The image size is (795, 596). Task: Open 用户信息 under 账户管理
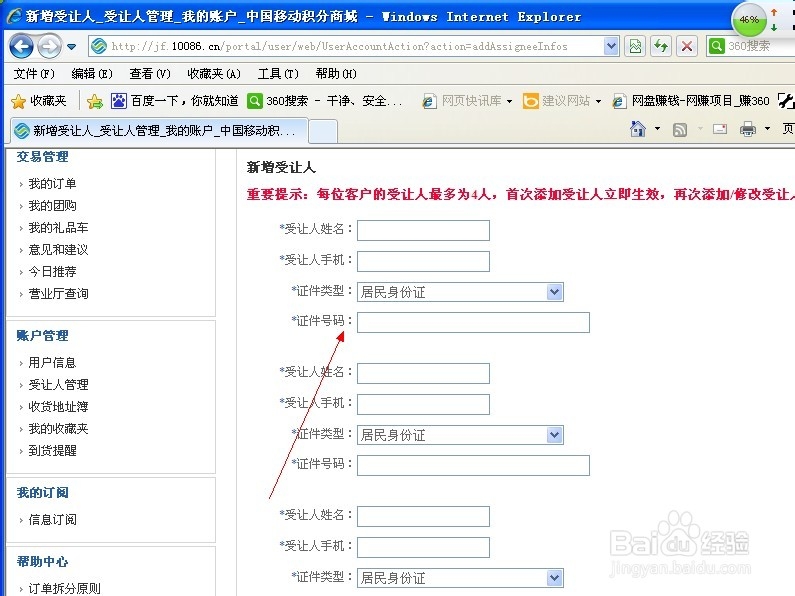click(52, 362)
